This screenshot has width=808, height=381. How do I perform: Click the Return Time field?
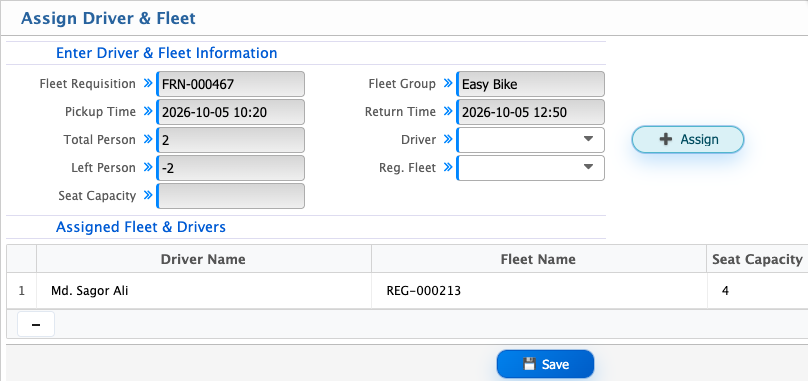pyautogui.click(x=530, y=112)
